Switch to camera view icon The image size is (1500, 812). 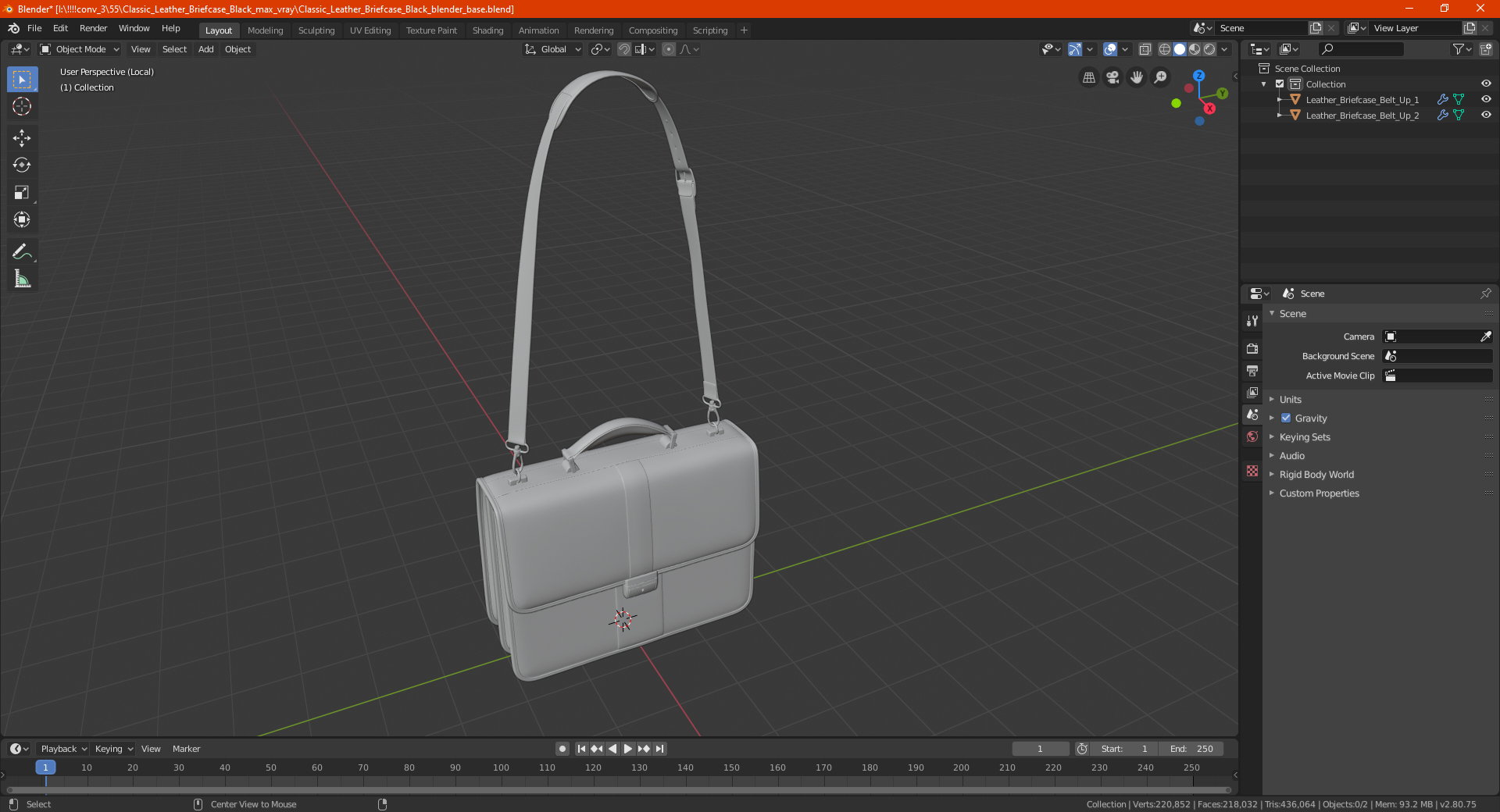coord(1112,77)
